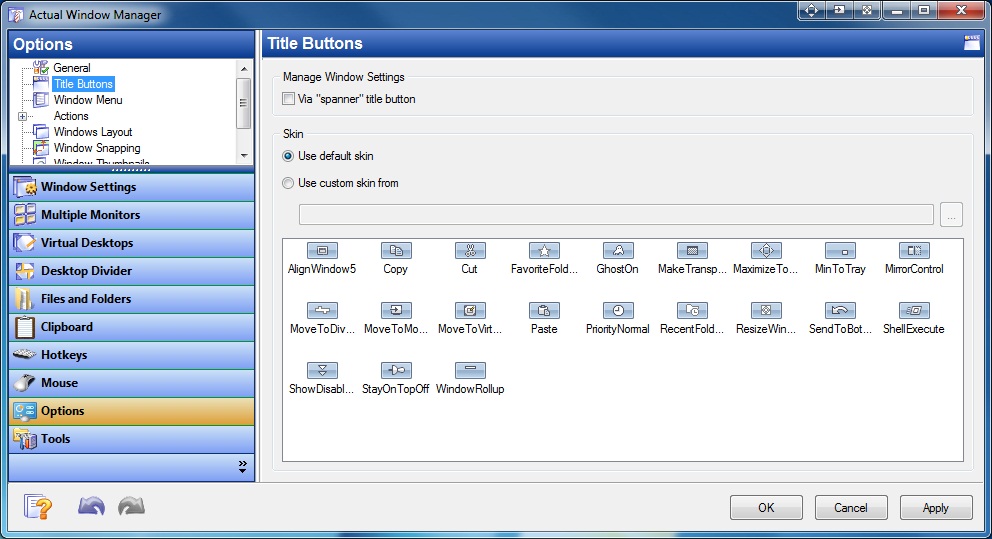Click the tree scrollbar up arrow
992x539 pixels.
(x=244, y=68)
